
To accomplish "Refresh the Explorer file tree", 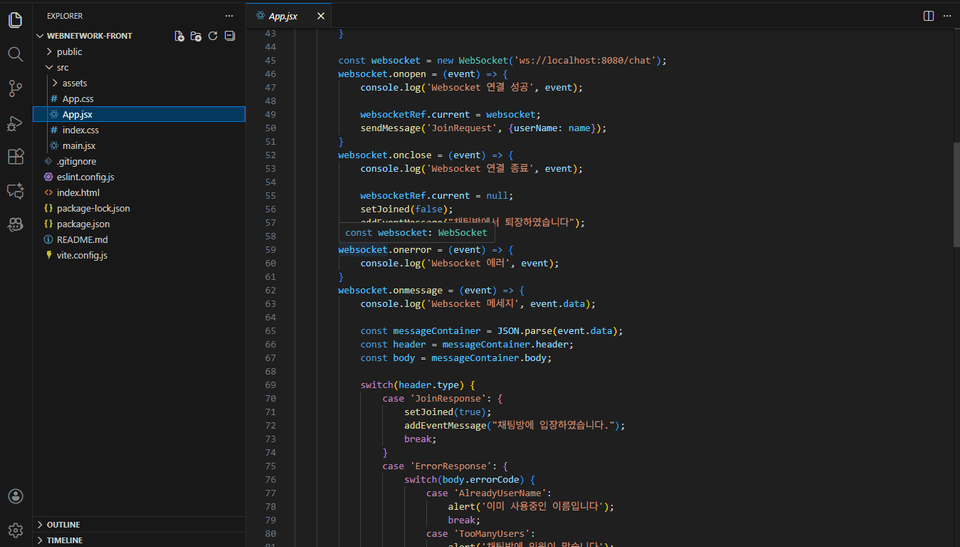I will 213,36.
